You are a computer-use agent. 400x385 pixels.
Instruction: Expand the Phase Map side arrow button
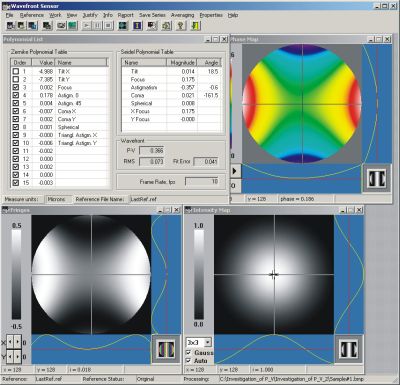[235, 171]
